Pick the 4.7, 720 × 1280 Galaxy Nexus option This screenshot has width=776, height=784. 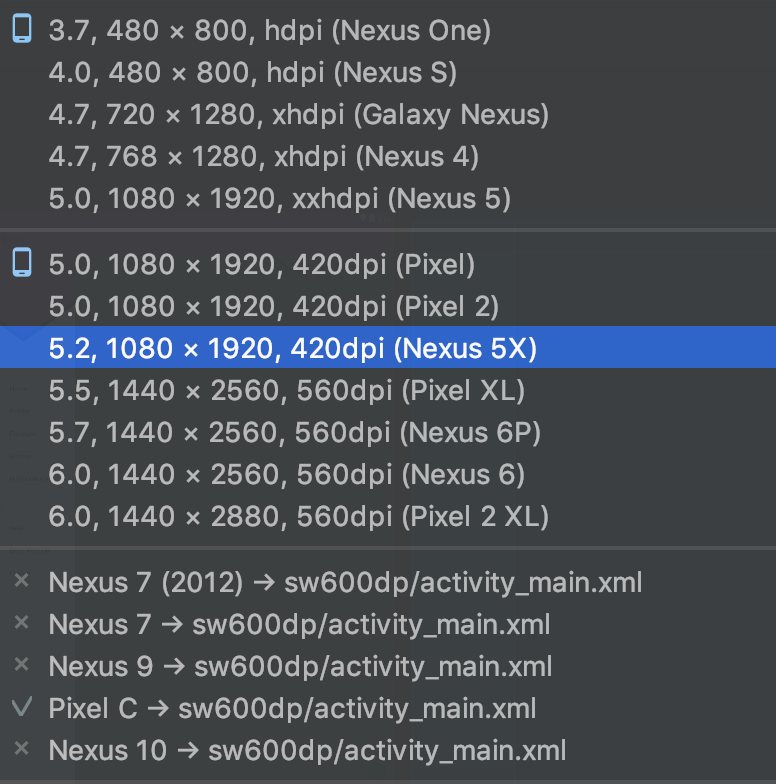(x=388, y=114)
